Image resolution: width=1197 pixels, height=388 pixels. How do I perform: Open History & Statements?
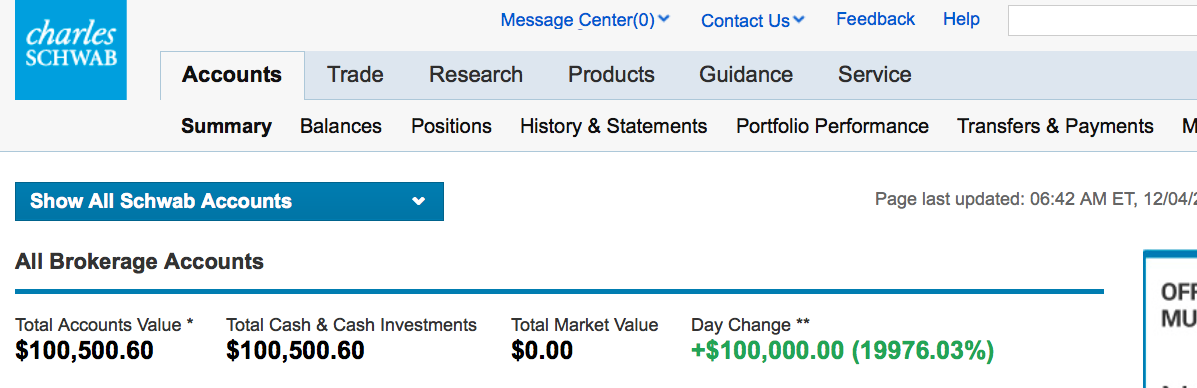(614, 126)
